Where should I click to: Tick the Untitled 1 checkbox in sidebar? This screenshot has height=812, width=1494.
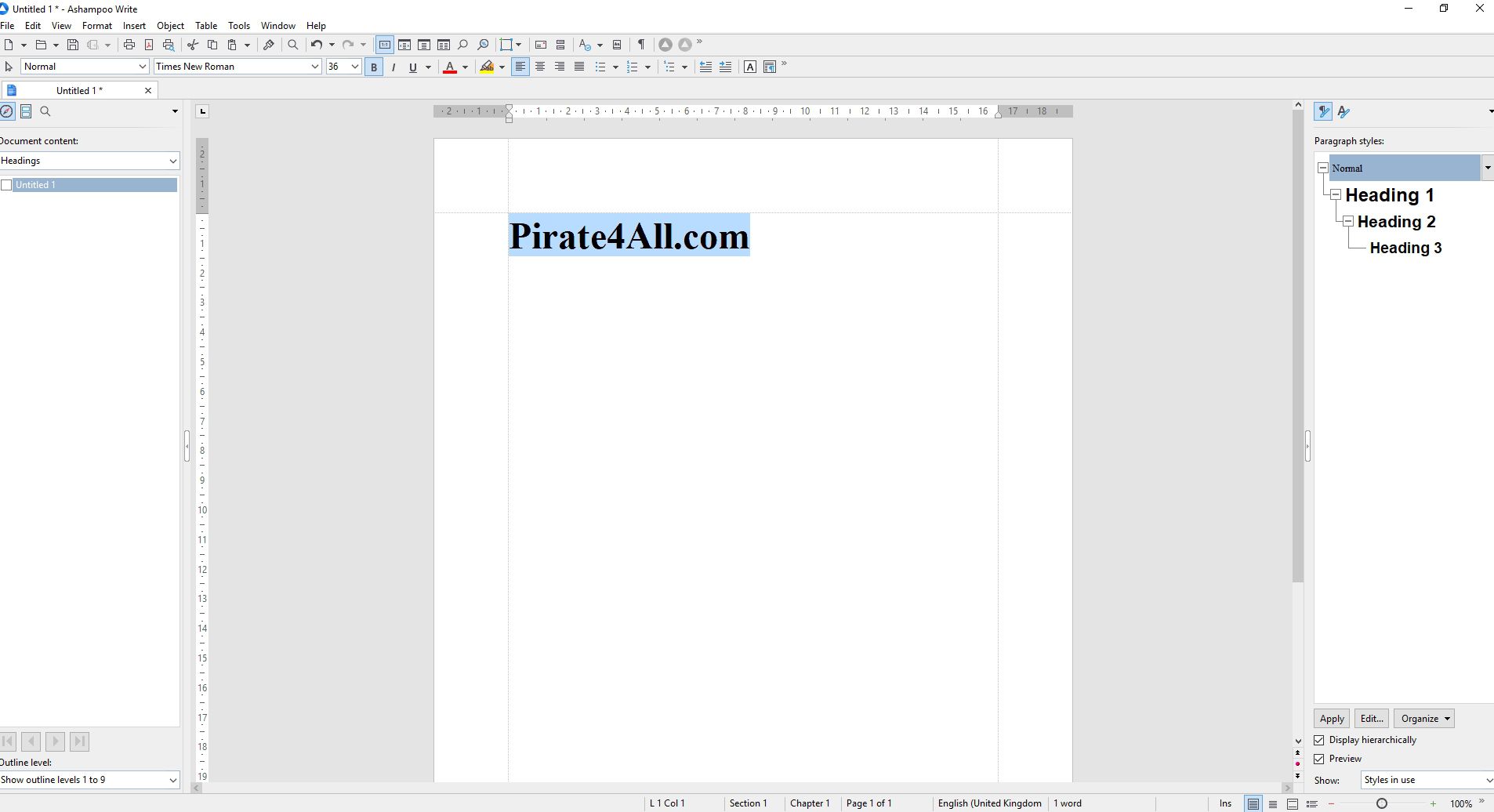coord(7,185)
